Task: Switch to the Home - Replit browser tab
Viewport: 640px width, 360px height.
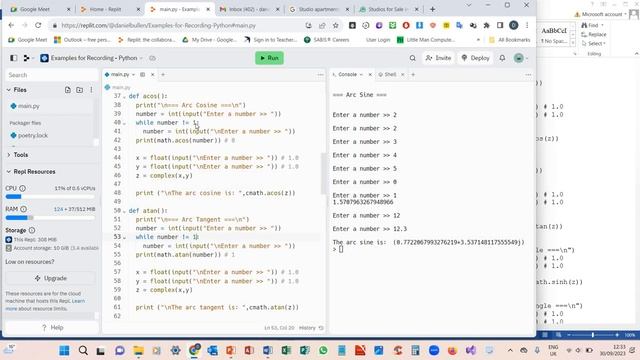Action: click(110, 9)
